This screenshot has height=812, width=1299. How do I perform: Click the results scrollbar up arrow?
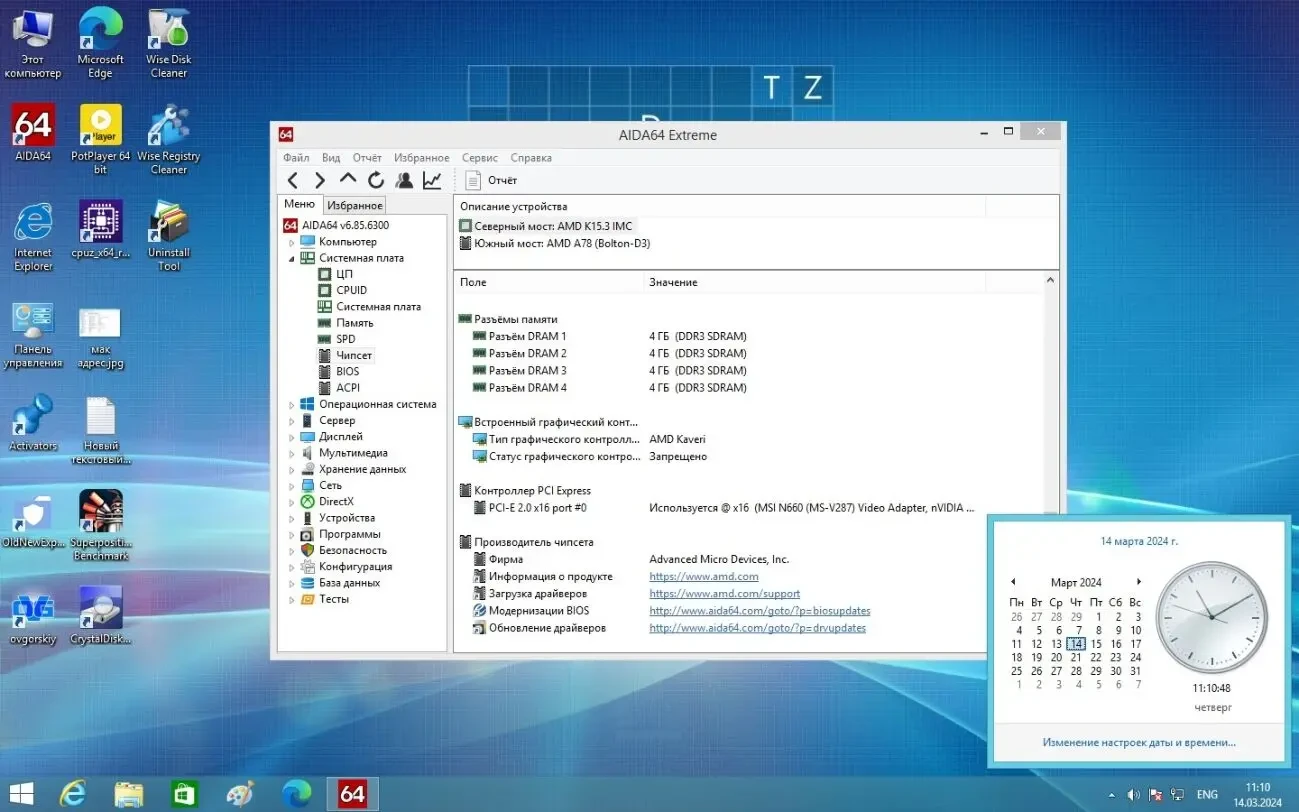[1050, 281]
